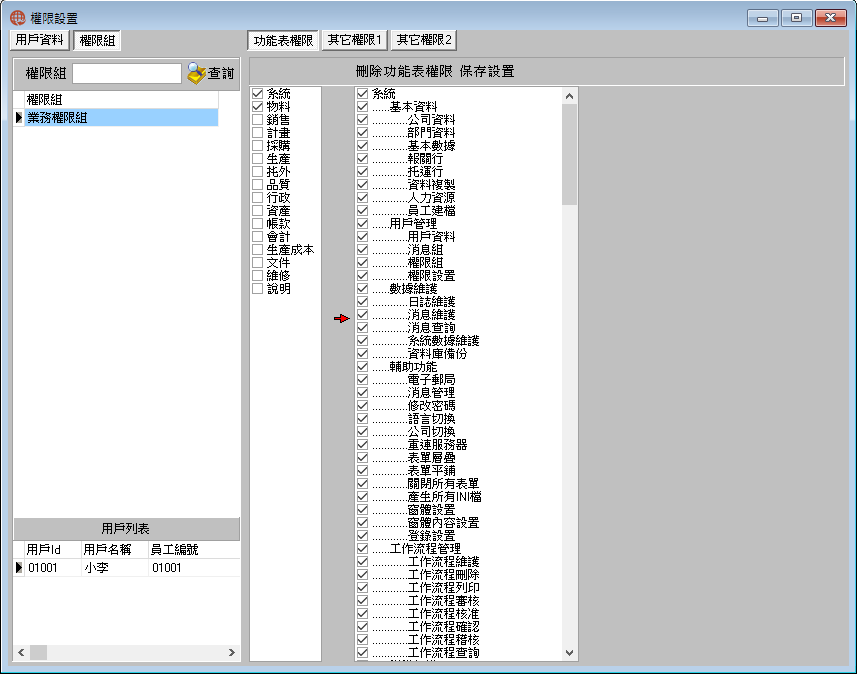This screenshot has width=857, height=674.
Task: Click the 查詢 search icon button
Action: click(211, 73)
